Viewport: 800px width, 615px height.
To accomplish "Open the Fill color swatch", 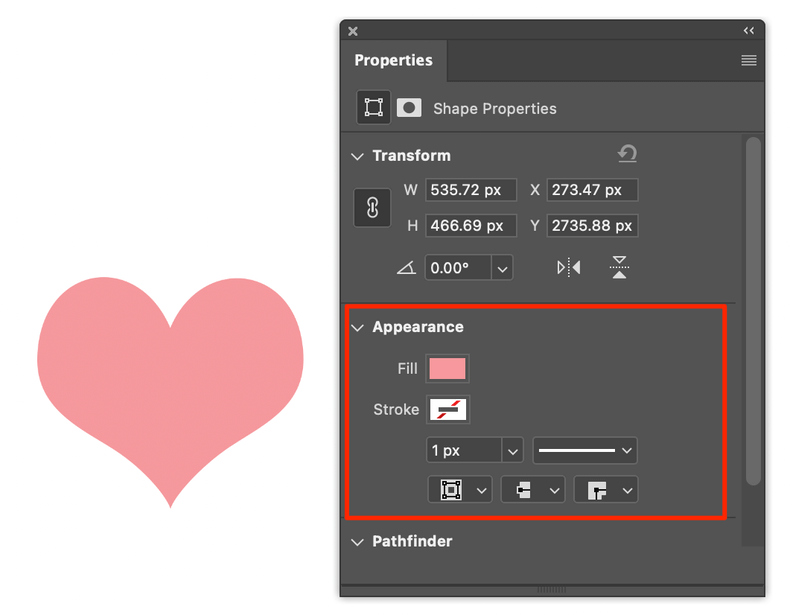I will [x=447, y=368].
